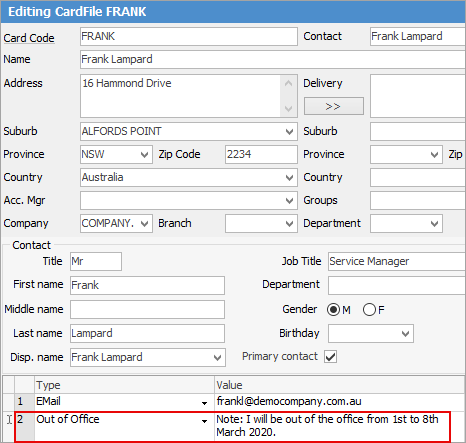Open the Branch dropdown
Viewport: 466px width, 443px height.
coord(289,224)
